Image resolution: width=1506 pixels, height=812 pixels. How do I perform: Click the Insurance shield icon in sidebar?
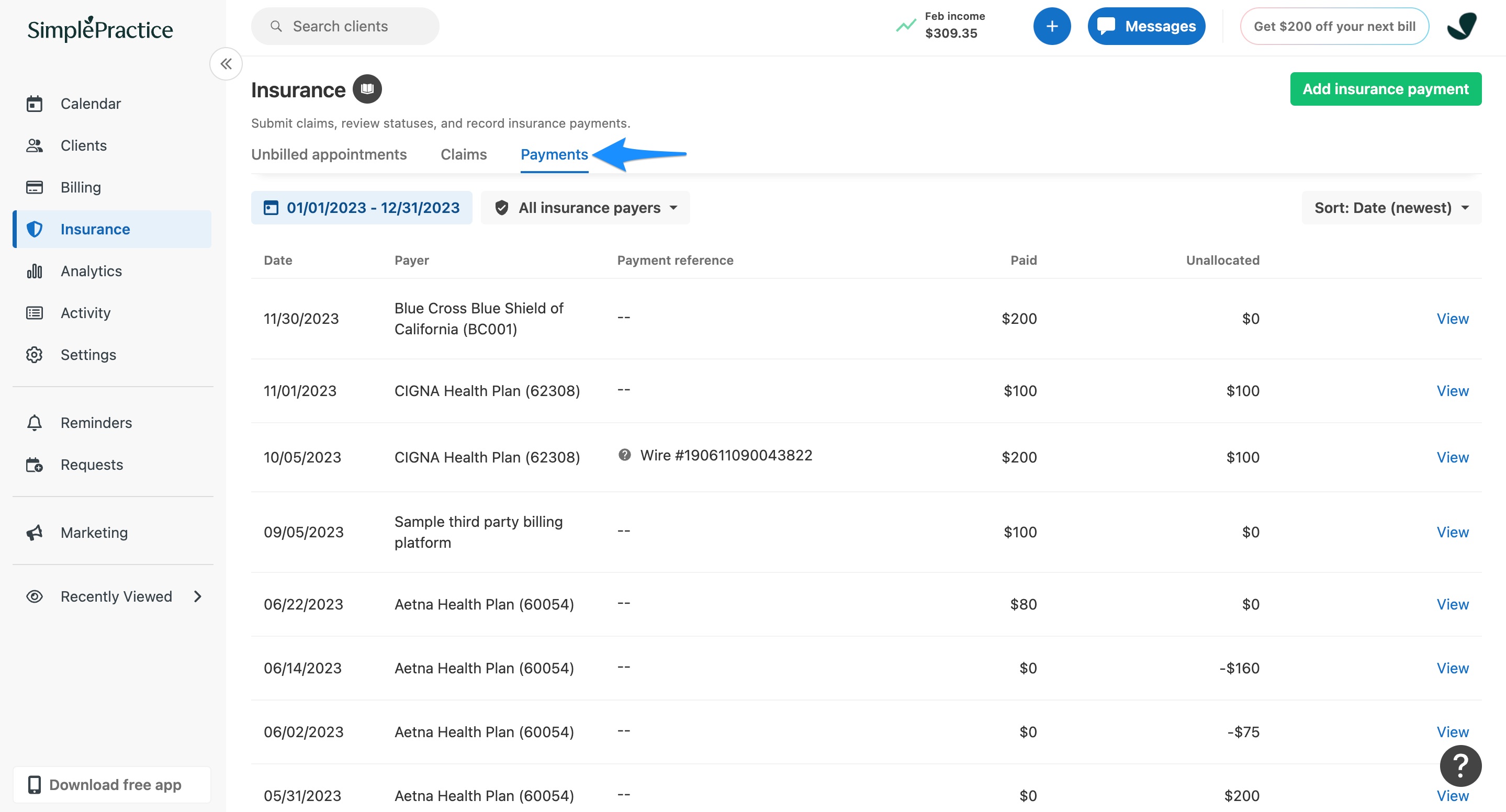tap(35, 229)
